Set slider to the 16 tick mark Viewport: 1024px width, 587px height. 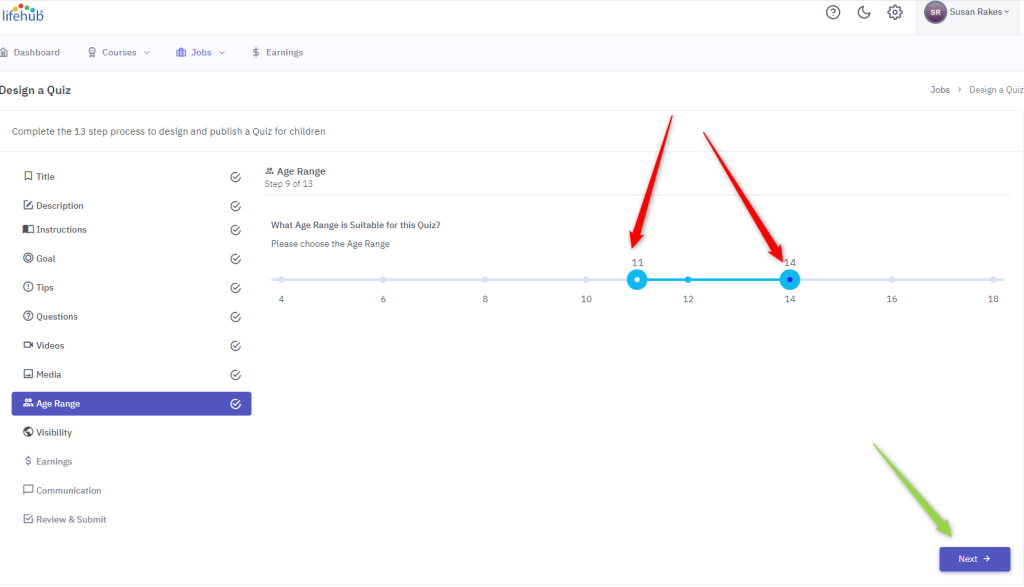(891, 279)
